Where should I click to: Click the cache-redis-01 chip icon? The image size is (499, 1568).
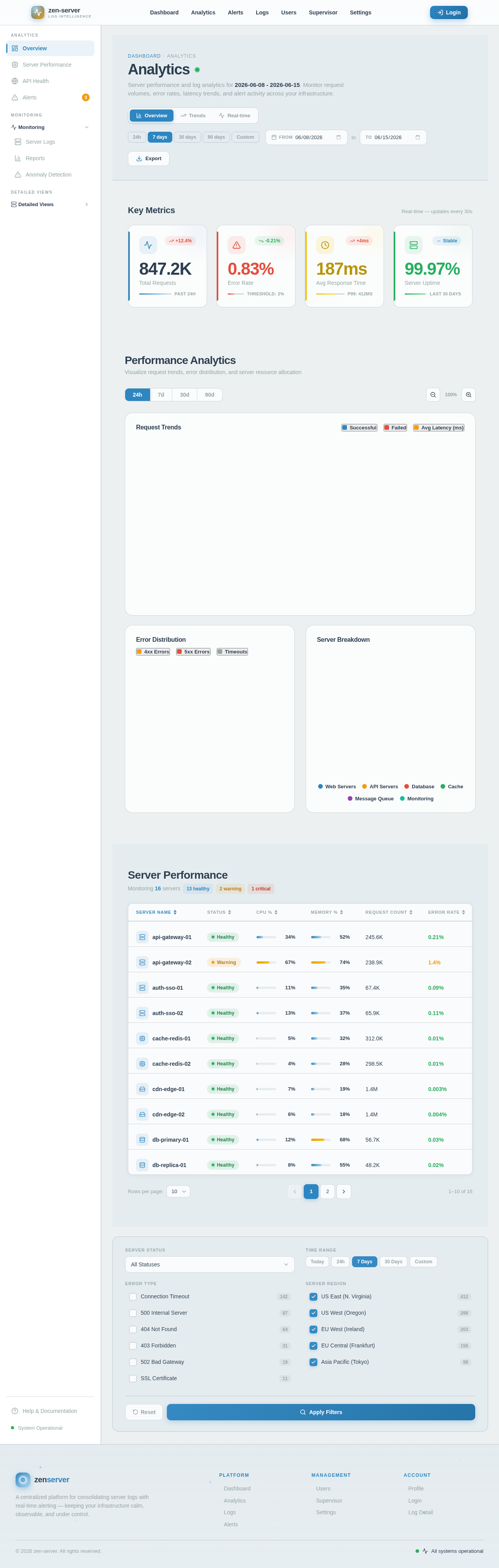[x=142, y=1038]
